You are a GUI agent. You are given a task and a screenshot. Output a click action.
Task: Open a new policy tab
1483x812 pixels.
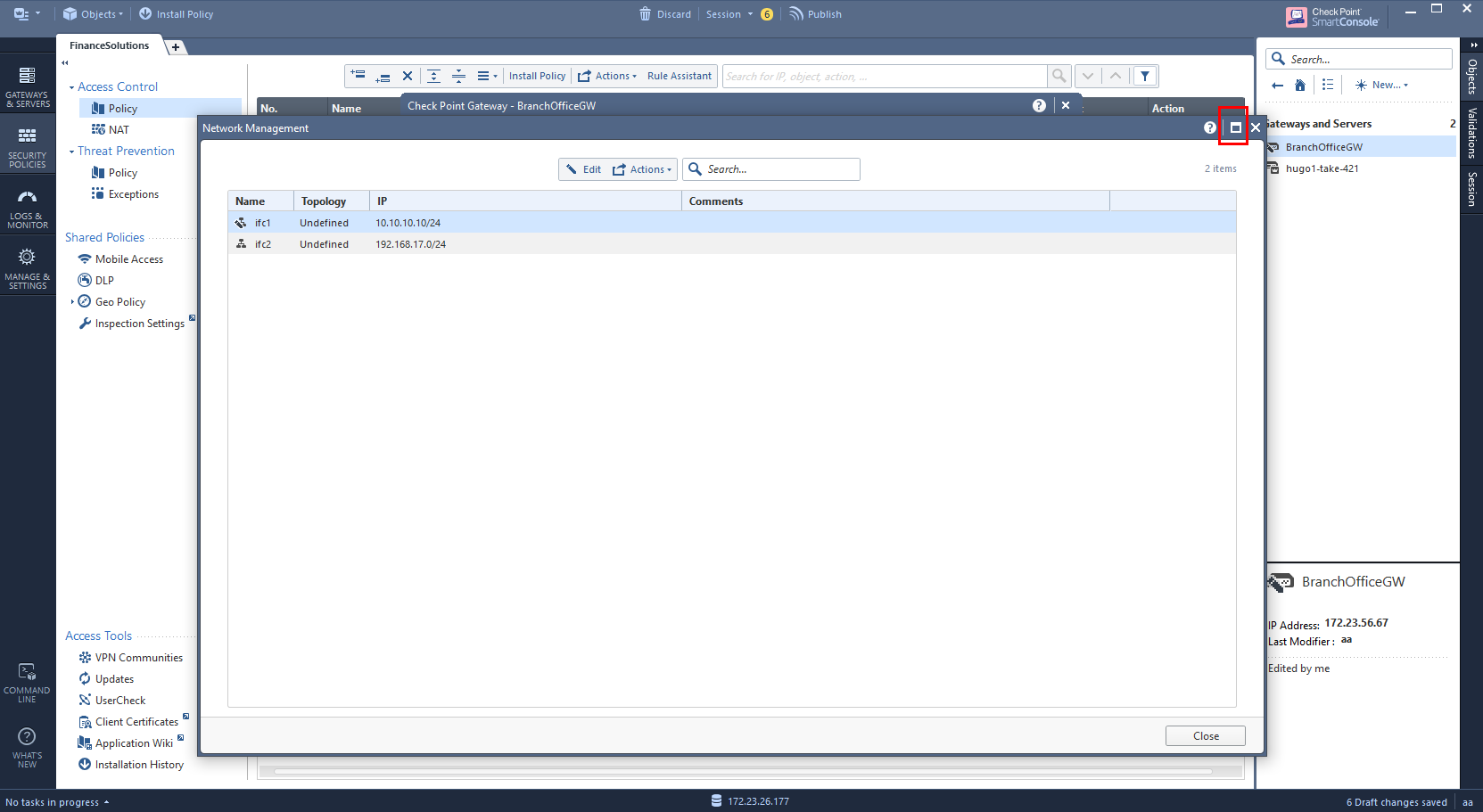coord(176,47)
